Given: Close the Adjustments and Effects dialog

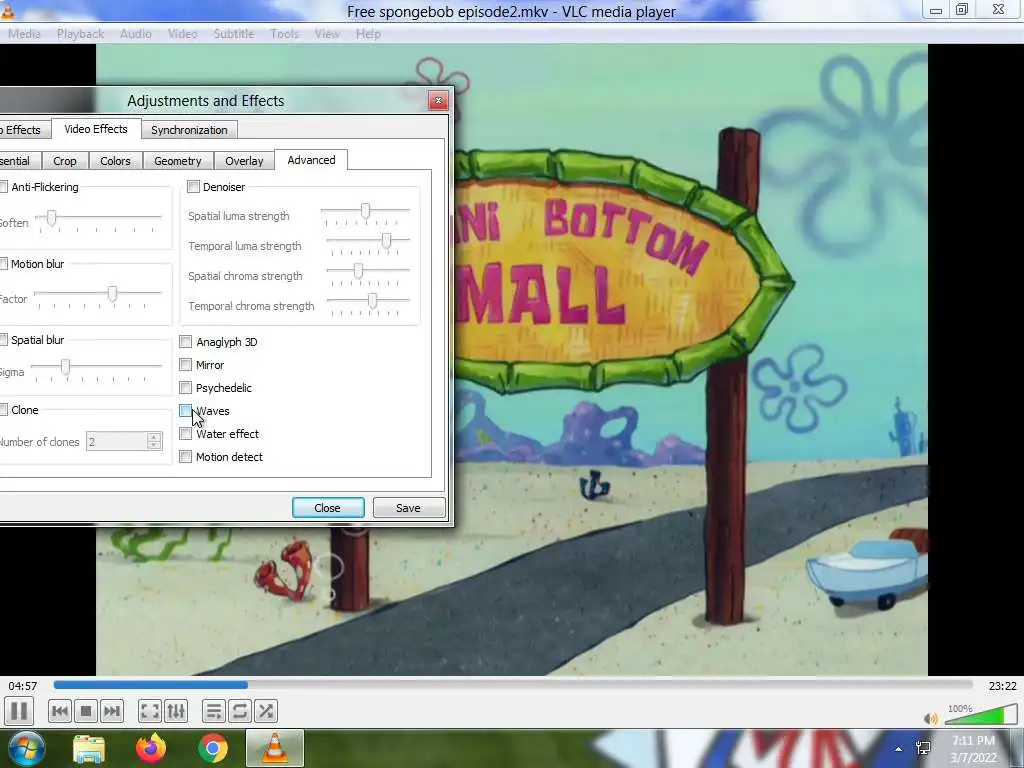Looking at the screenshot, I should pos(438,100).
